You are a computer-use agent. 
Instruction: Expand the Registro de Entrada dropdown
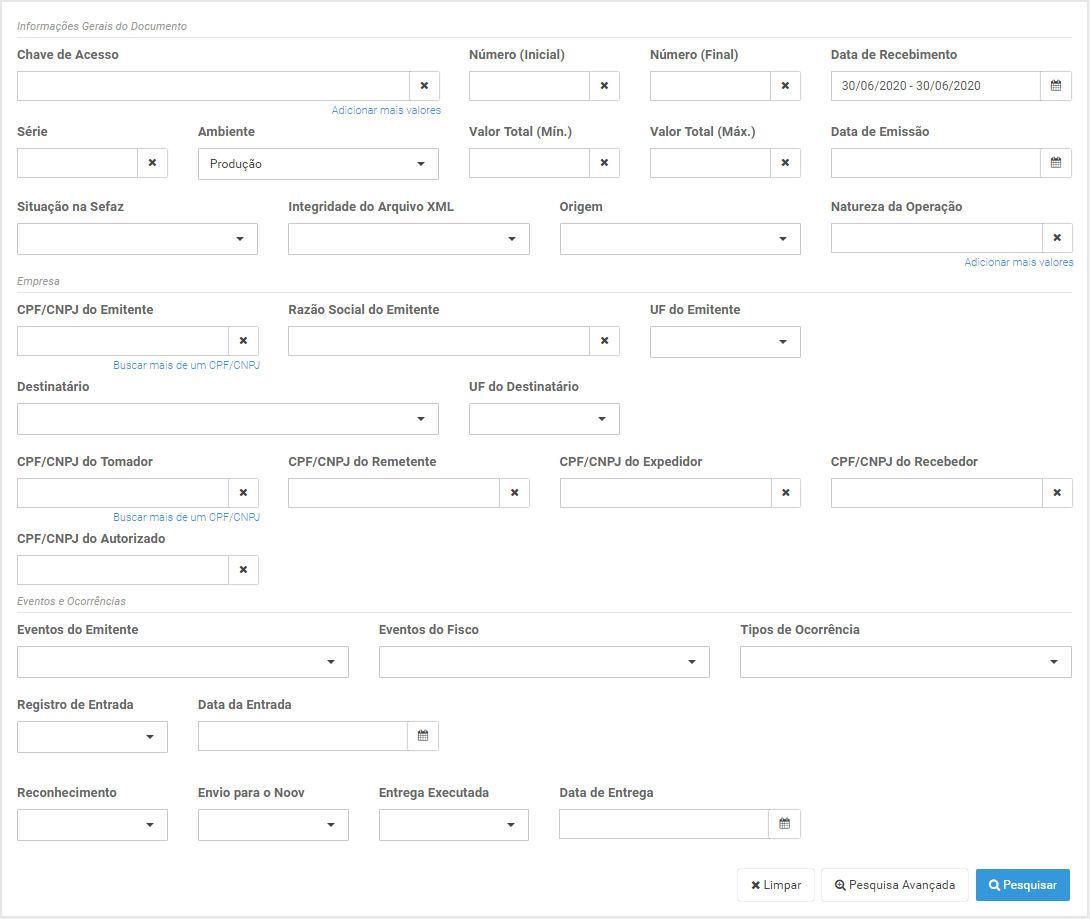(92, 737)
